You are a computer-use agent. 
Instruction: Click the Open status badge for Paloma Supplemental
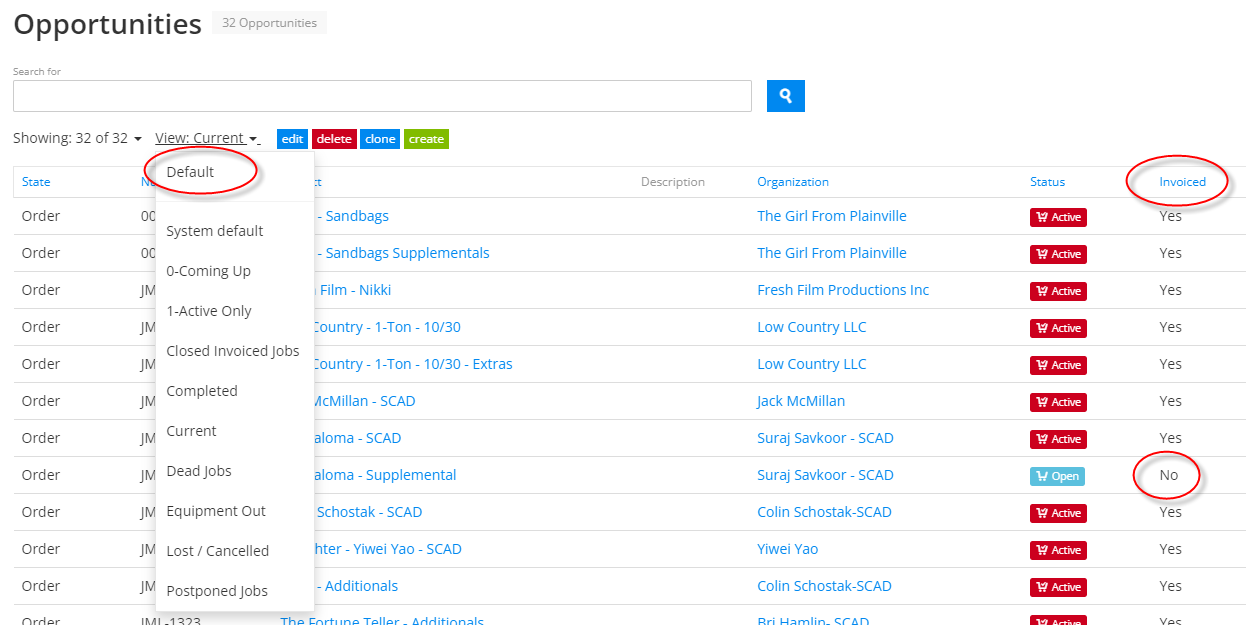click(x=1057, y=476)
